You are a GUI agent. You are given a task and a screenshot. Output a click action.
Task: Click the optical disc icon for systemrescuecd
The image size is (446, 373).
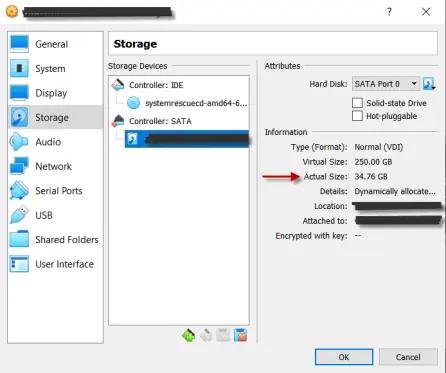click(x=134, y=103)
